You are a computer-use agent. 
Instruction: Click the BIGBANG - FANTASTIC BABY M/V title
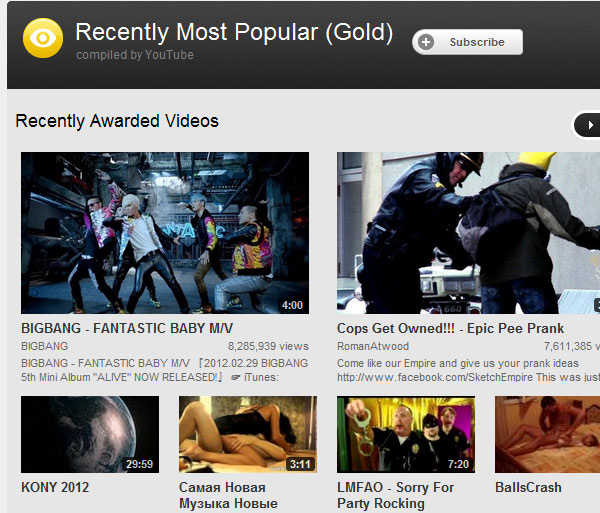(x=127, y=328)
